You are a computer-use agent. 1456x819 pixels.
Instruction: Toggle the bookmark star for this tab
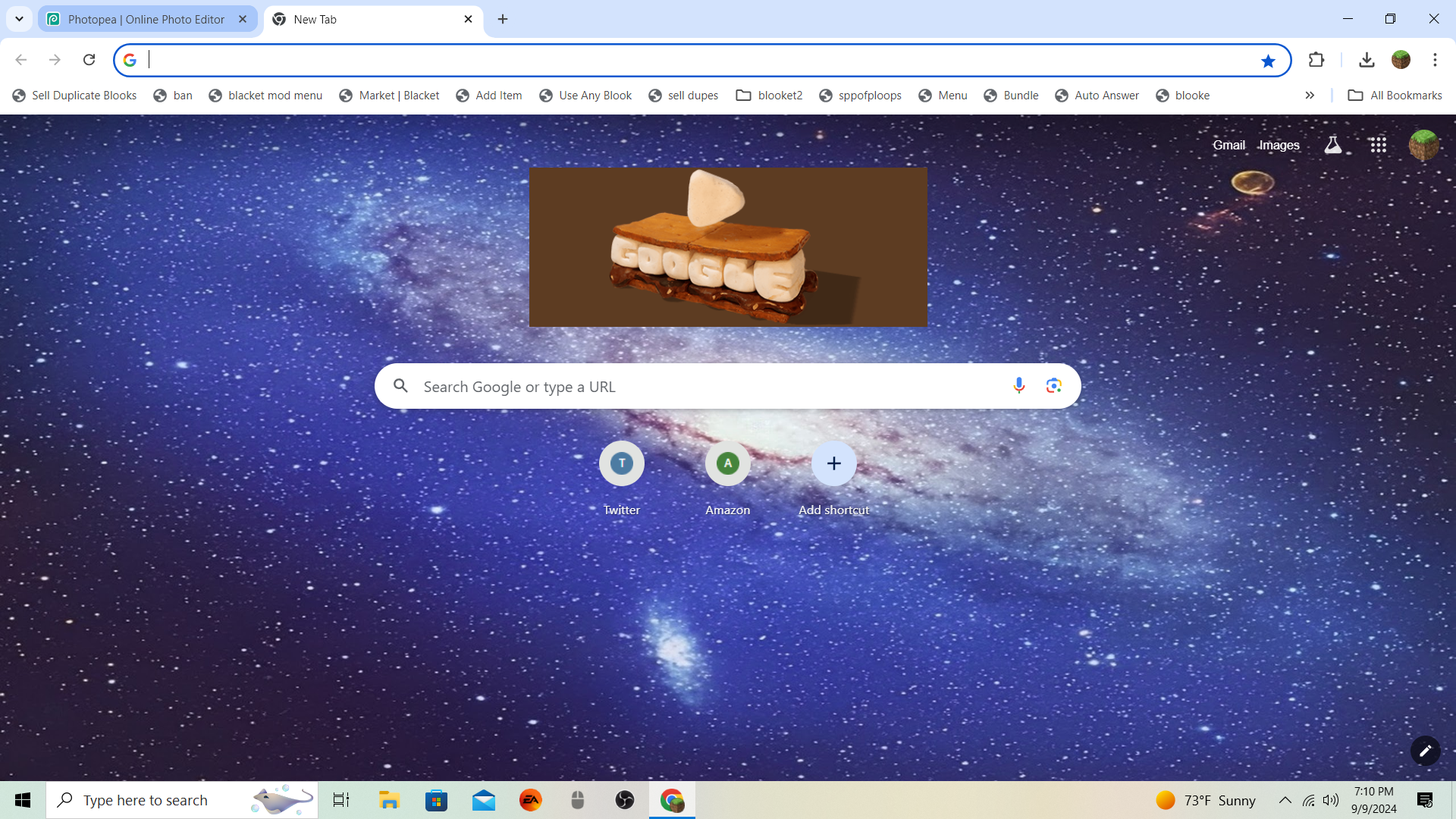click(x=1268, y=61)
